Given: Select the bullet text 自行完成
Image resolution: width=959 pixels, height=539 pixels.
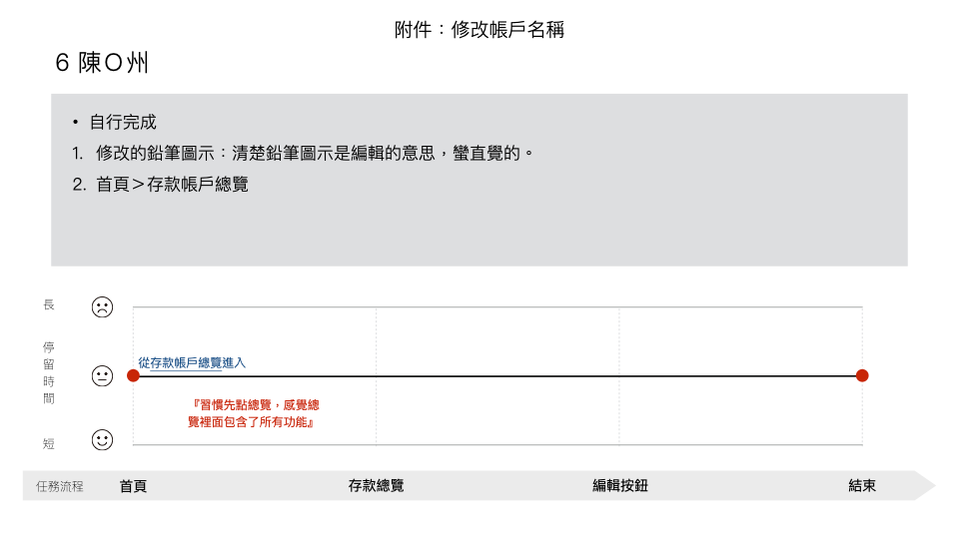Looking at the screenshot, I should pyautogui.click(x=123, y=122).
